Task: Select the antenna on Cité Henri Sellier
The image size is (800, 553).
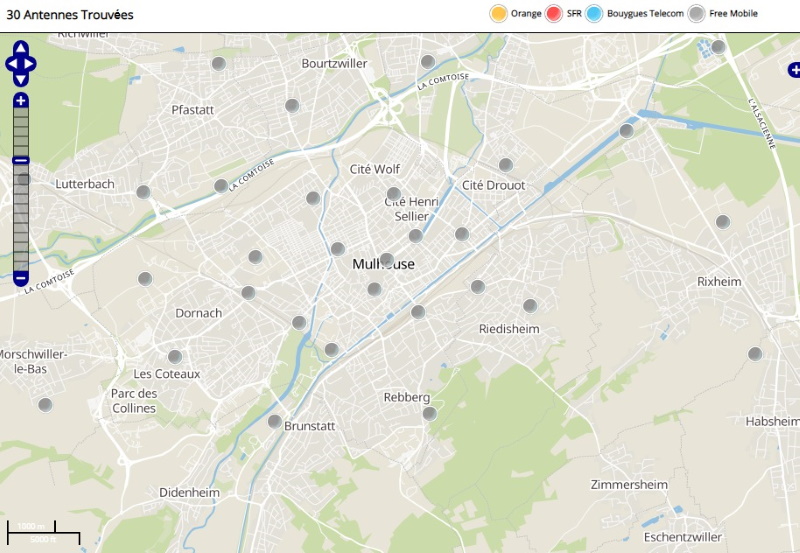Action: (x=393, y=194)
